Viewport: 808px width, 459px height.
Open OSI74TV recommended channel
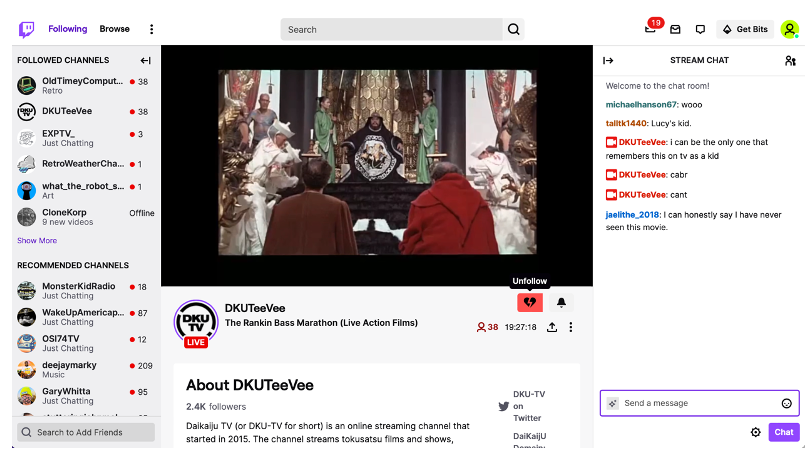[86, 343]
